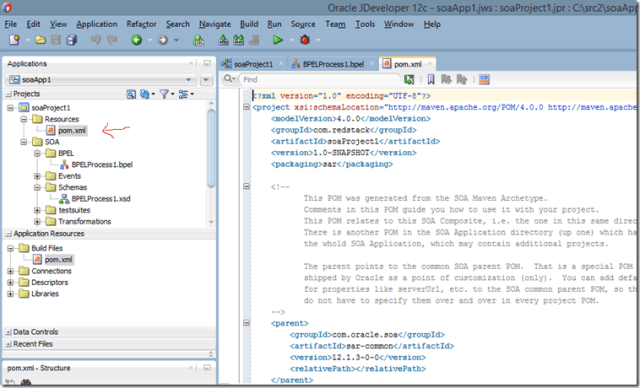This screenshot has width=640, height=388.
Task: Click the green Back navigation arrow
Action: [x=136, y=40]
